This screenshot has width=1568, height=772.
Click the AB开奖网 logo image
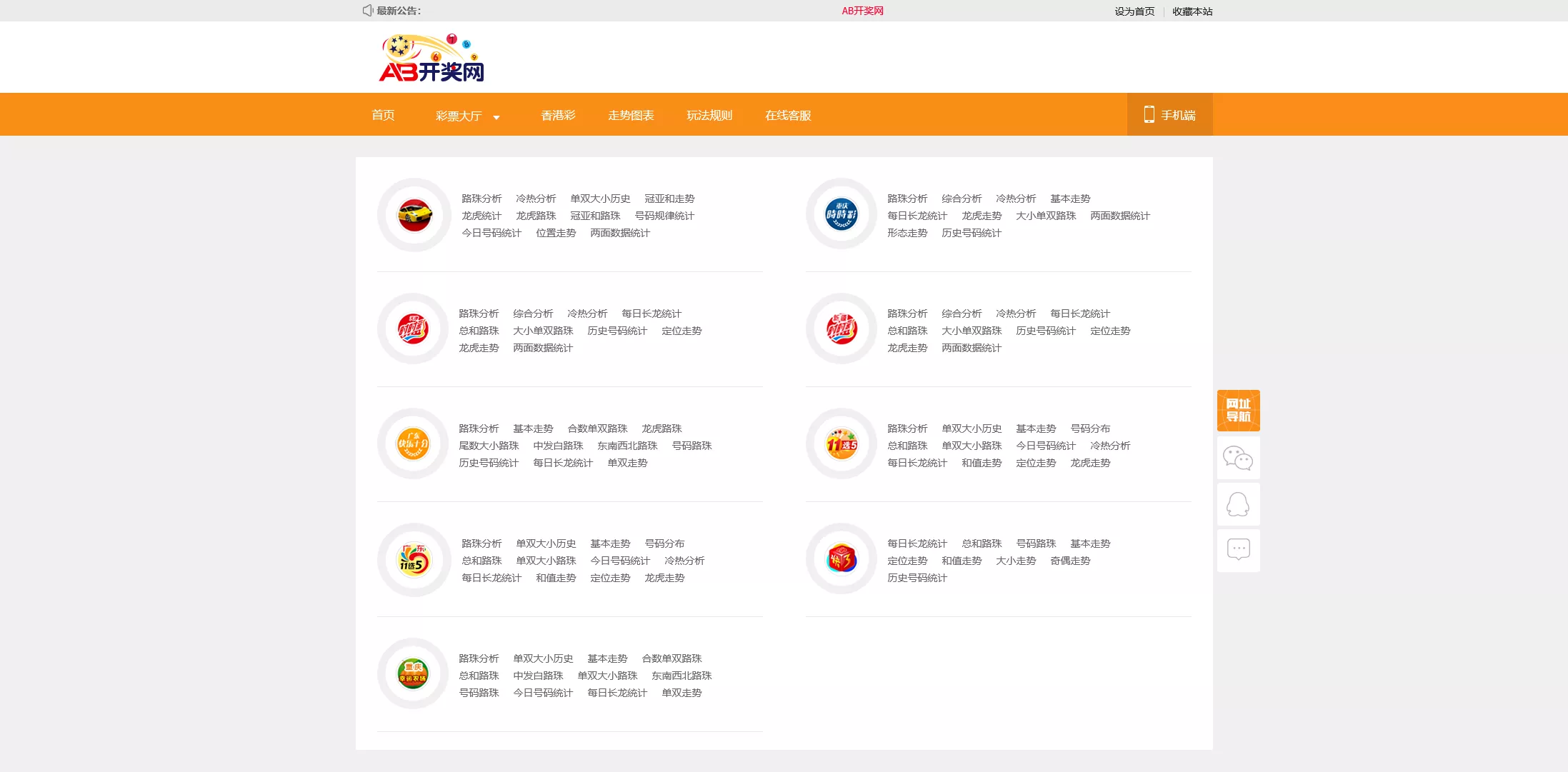(x=431, y=58)
